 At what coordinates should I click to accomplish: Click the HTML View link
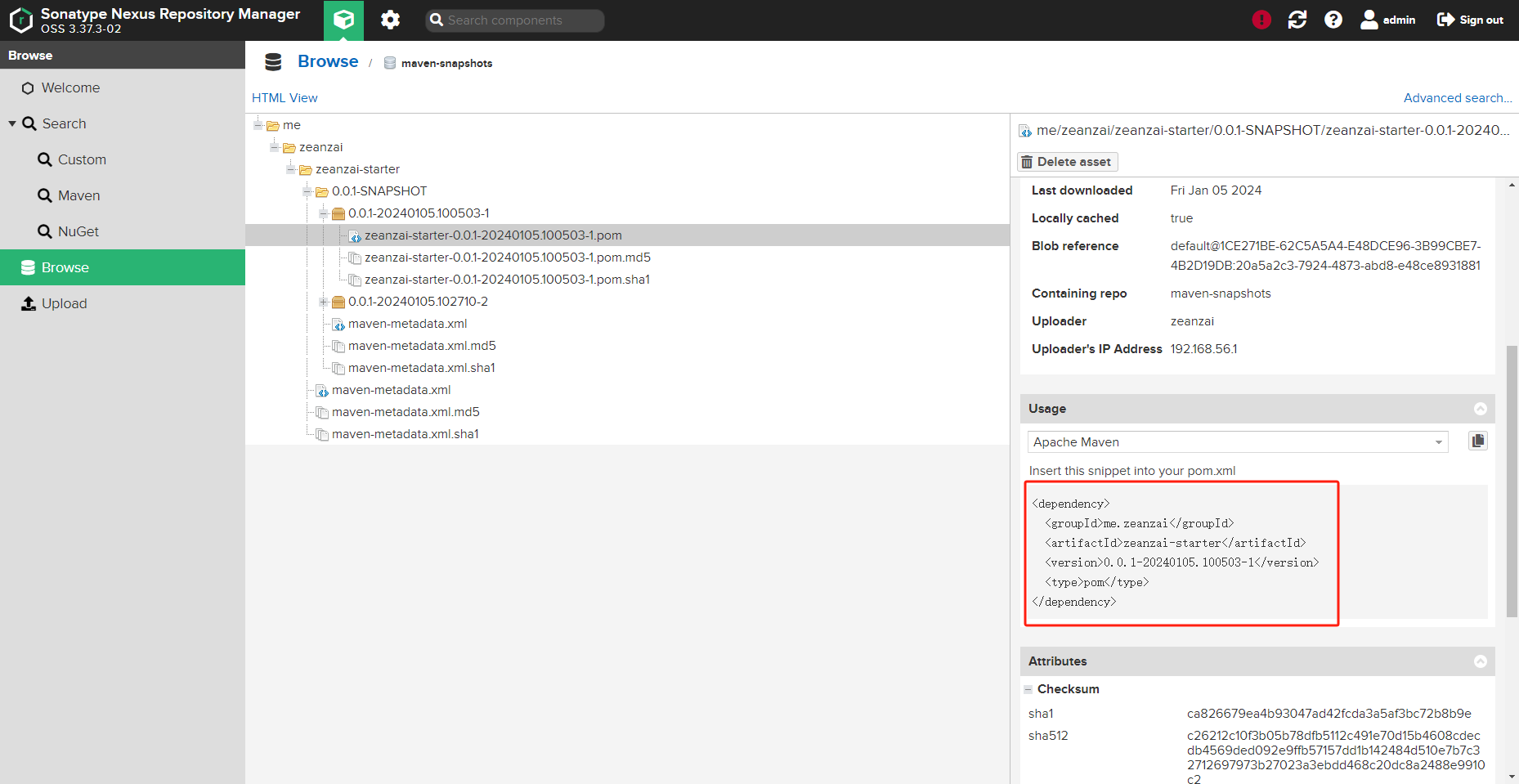pyautogui.click(x=285, y=98)
